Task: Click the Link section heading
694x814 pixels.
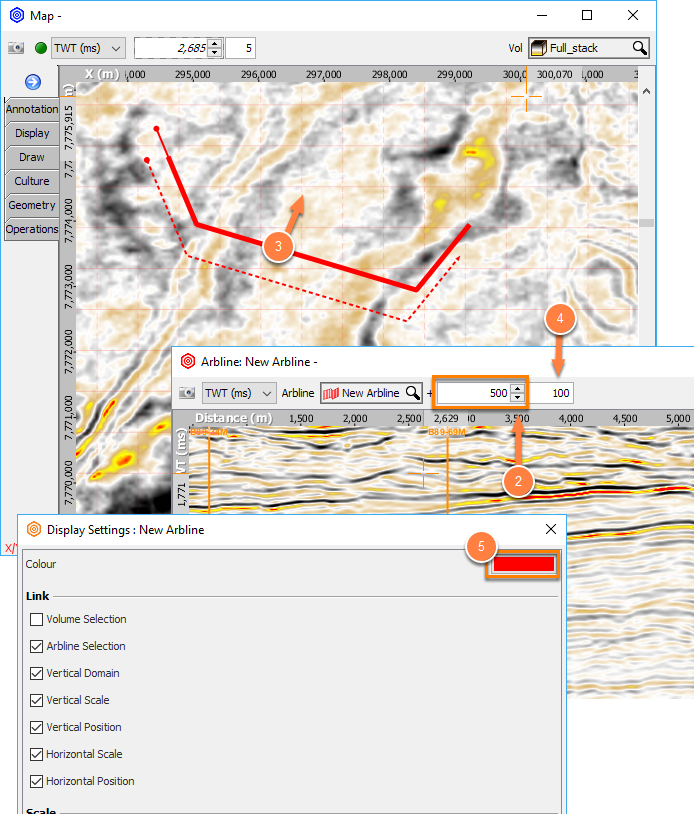Action: [x=37, y=596]
